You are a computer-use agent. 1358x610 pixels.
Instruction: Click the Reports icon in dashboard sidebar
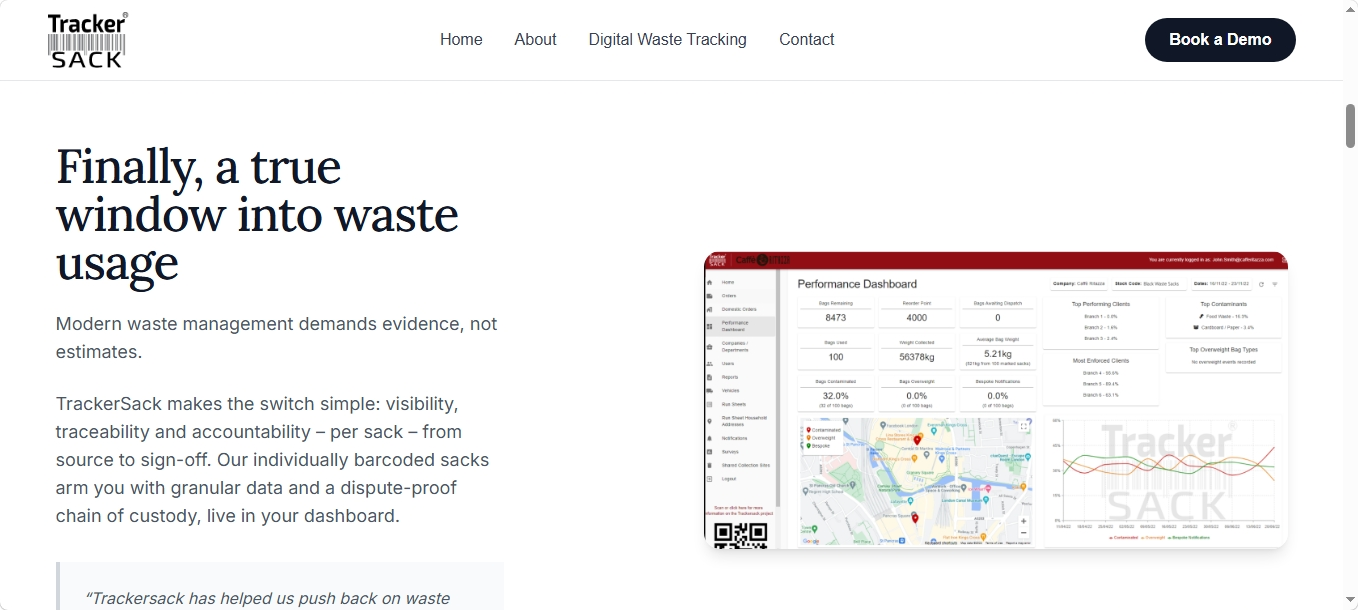coord(709,377)
